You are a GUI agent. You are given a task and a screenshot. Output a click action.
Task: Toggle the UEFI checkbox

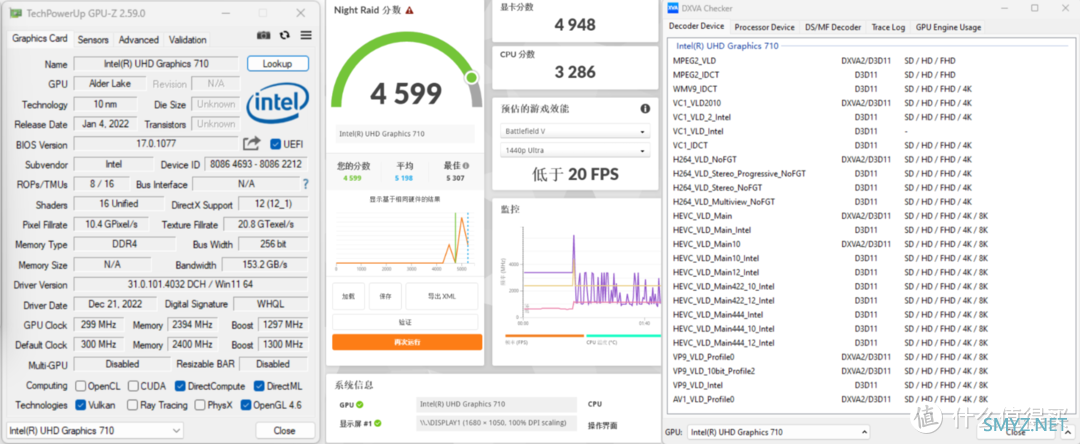276,144
